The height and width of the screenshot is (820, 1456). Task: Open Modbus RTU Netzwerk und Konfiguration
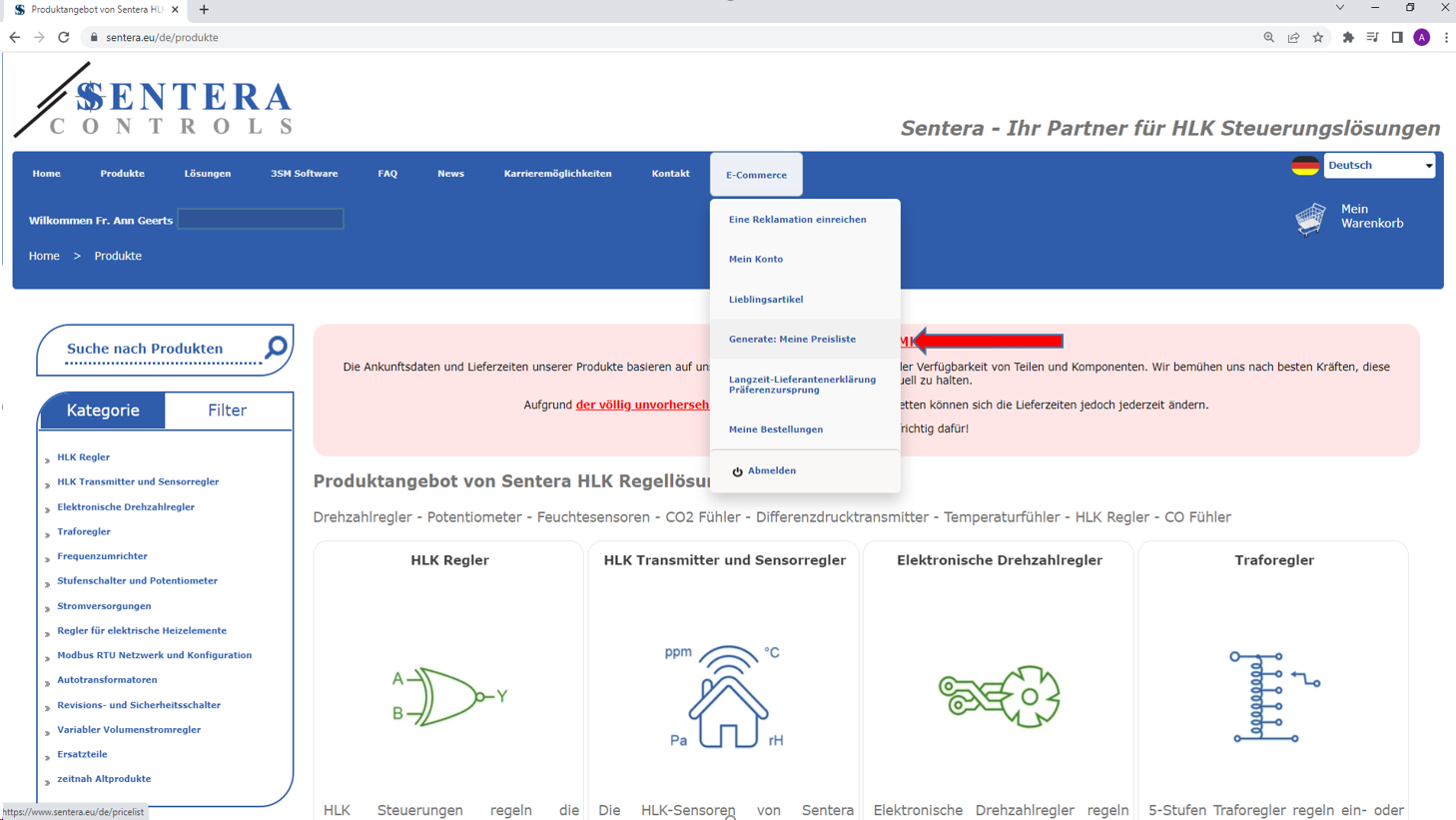pyautogui.click(x=154, y=655)
